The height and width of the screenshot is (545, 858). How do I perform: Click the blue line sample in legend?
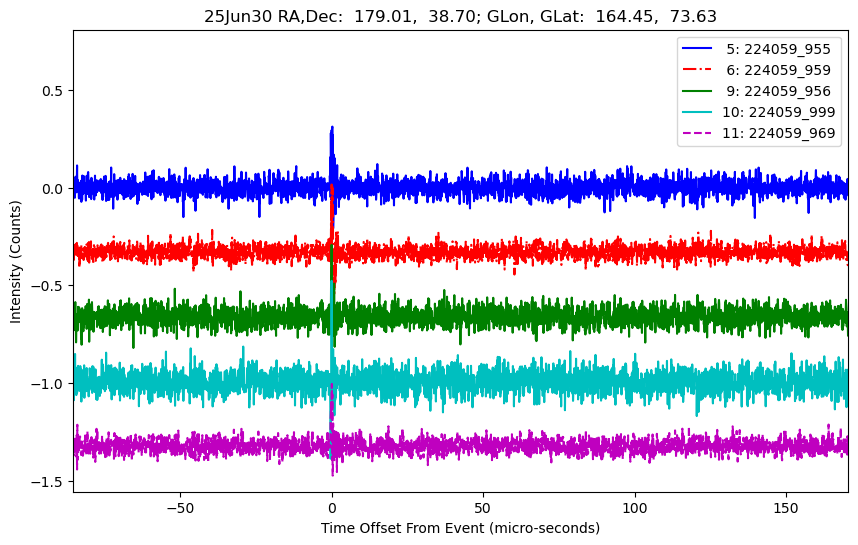tap(697, 48)
